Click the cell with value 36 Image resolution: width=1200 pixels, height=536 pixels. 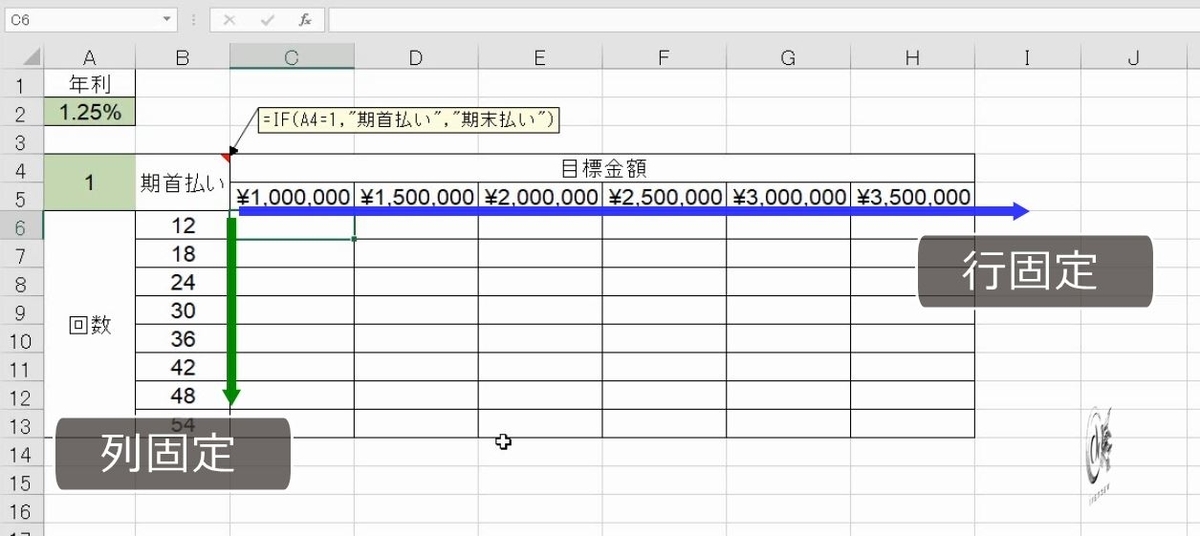tap(182, 339)
